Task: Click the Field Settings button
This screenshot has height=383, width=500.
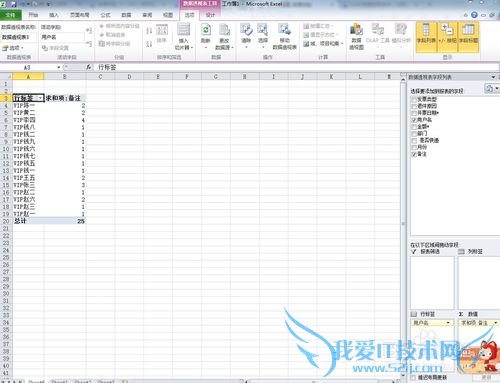Action: [55, 48]
